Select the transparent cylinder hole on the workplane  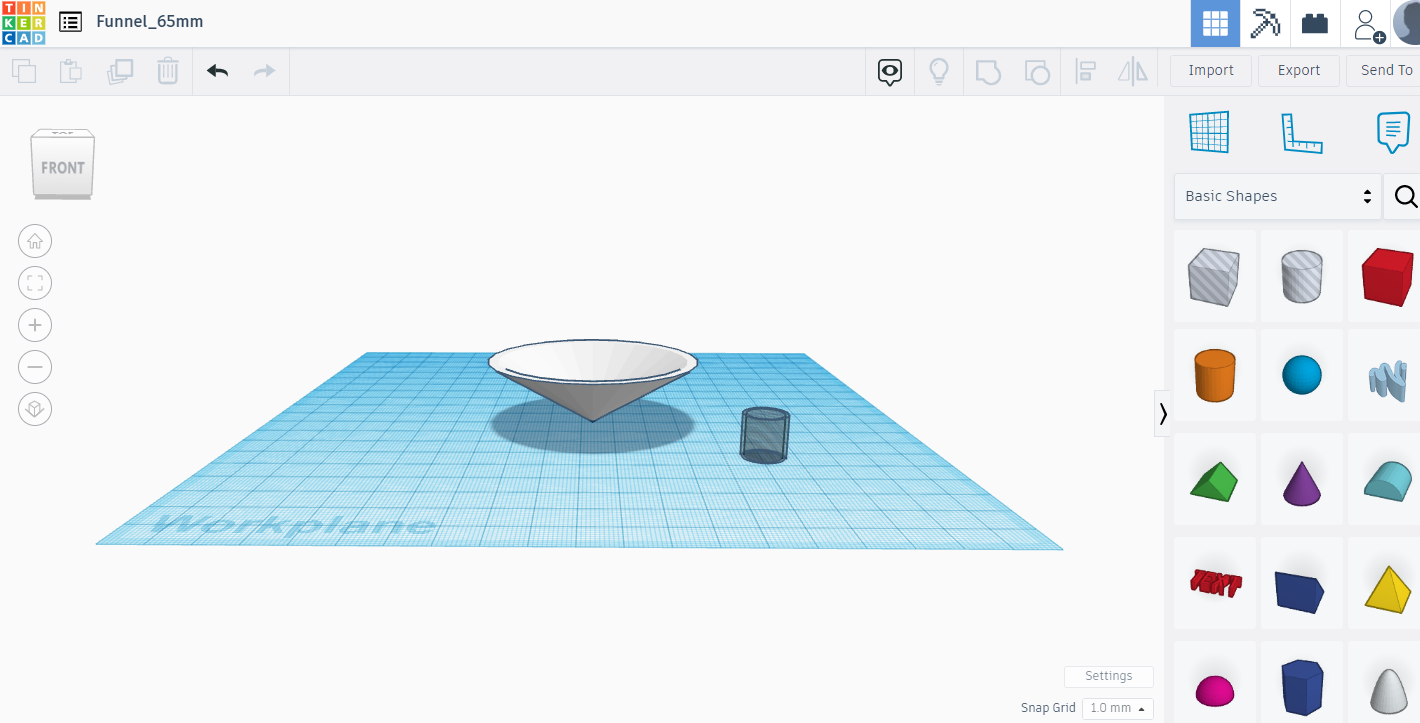[765, 435]
